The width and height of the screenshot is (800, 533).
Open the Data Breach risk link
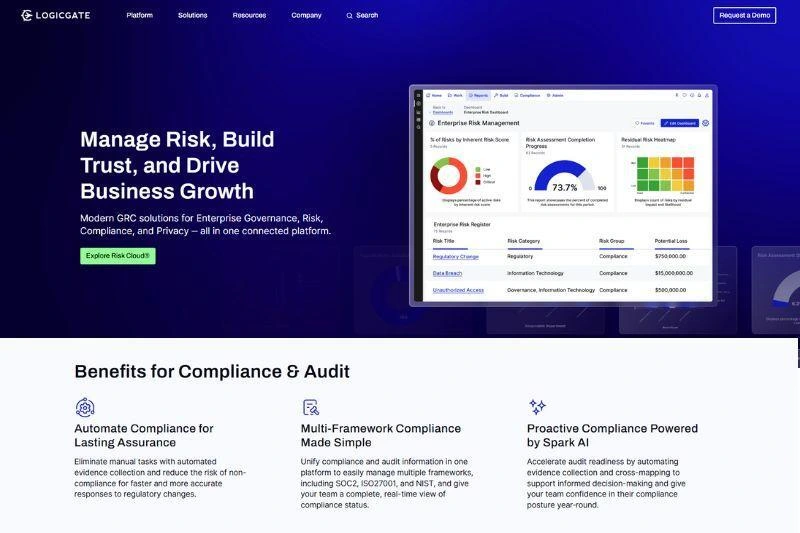coord(447,273)
